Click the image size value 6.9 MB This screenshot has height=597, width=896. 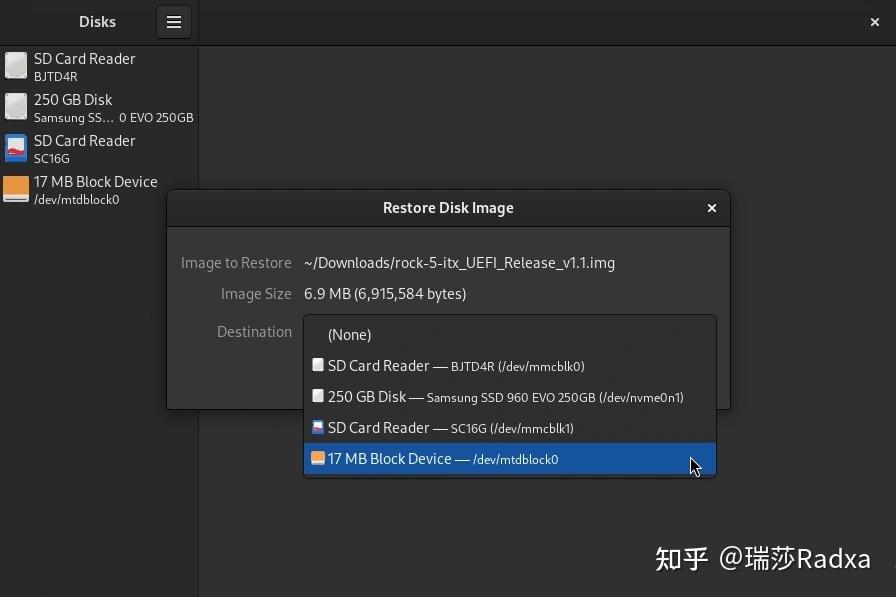[385, 294]
